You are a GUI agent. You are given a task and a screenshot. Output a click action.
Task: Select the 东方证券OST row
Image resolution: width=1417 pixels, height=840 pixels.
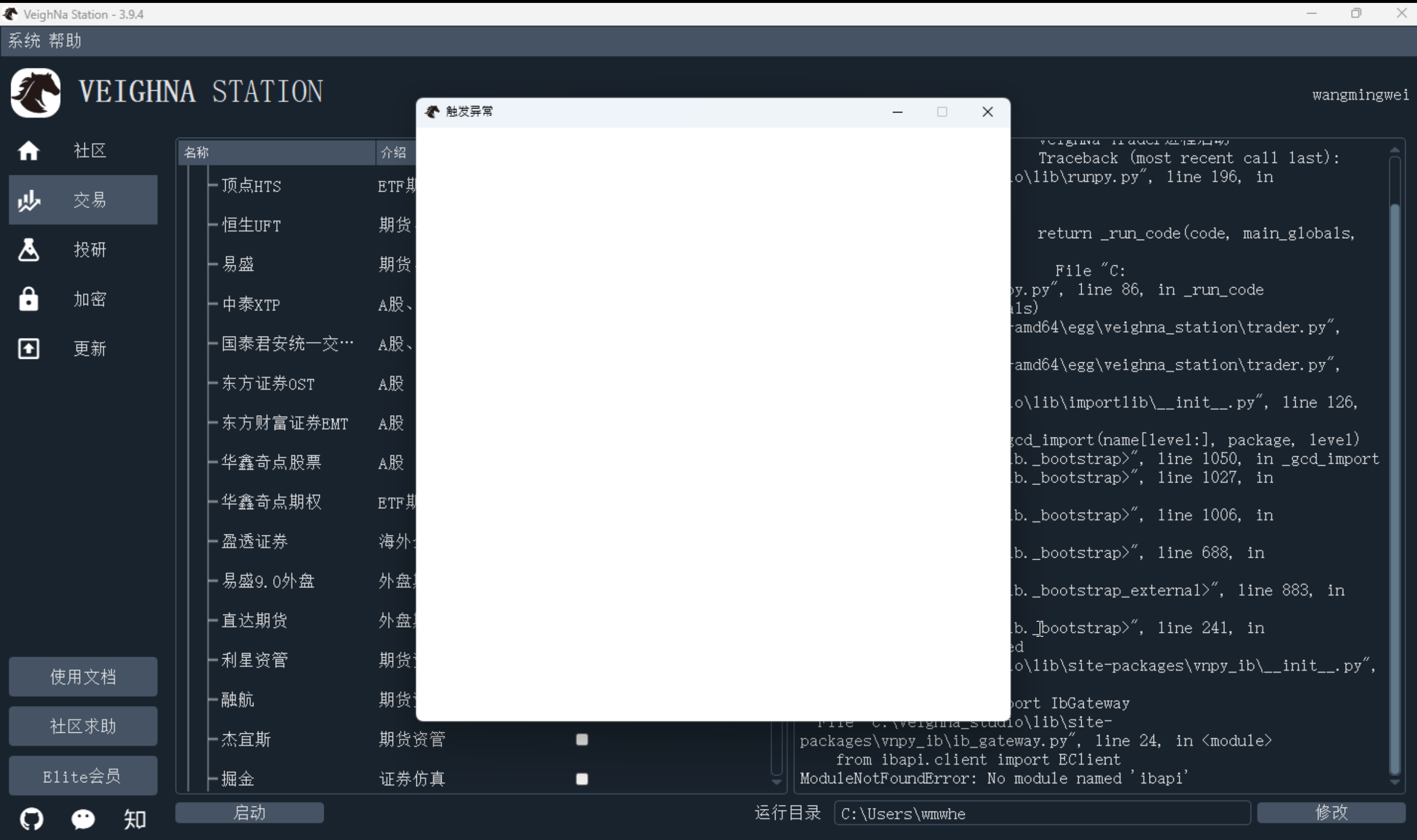coord(268,384)
